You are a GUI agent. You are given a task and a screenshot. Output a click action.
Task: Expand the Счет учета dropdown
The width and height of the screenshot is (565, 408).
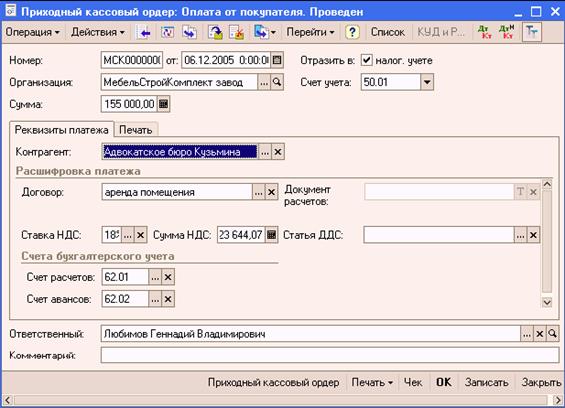point(427,82)
